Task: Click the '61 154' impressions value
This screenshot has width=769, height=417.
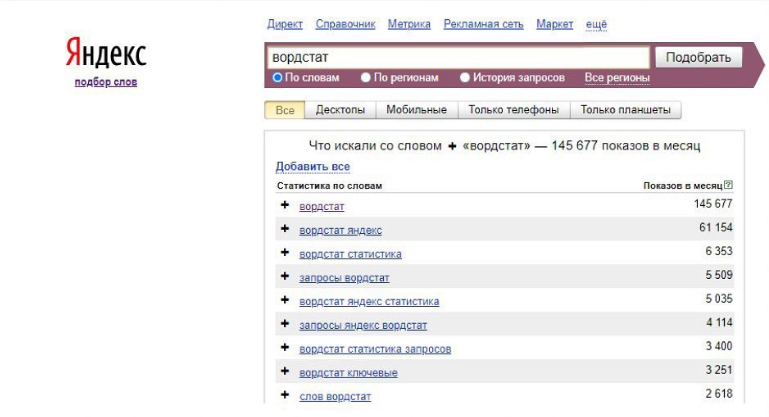Action: [716, 228]
